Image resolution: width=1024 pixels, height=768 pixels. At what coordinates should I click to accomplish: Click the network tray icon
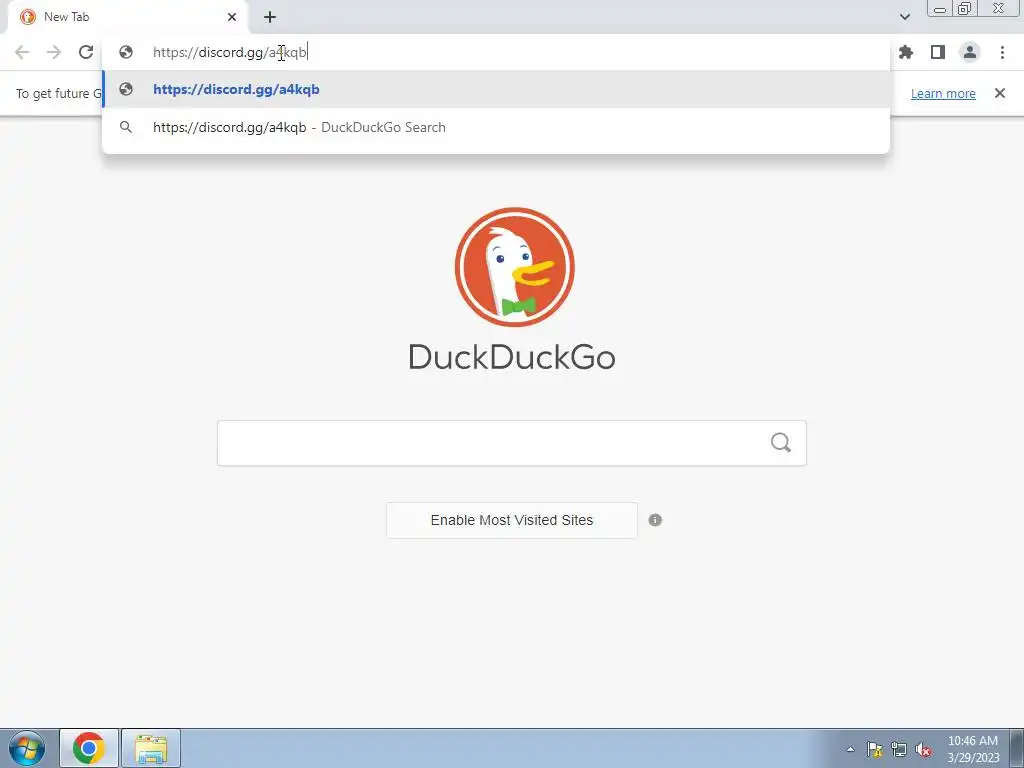coord(899,749)
